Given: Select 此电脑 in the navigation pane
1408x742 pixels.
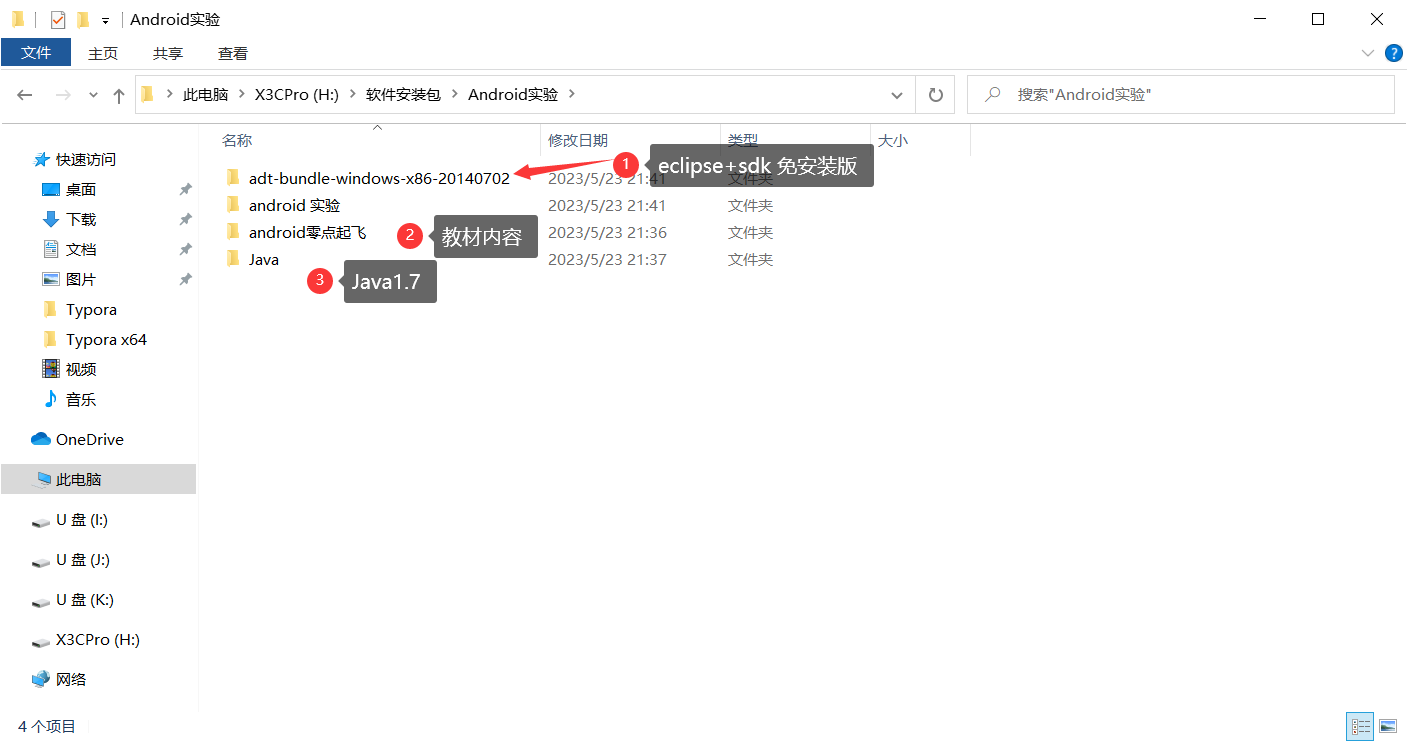Looking at the screenshot, I should point(76,479).
